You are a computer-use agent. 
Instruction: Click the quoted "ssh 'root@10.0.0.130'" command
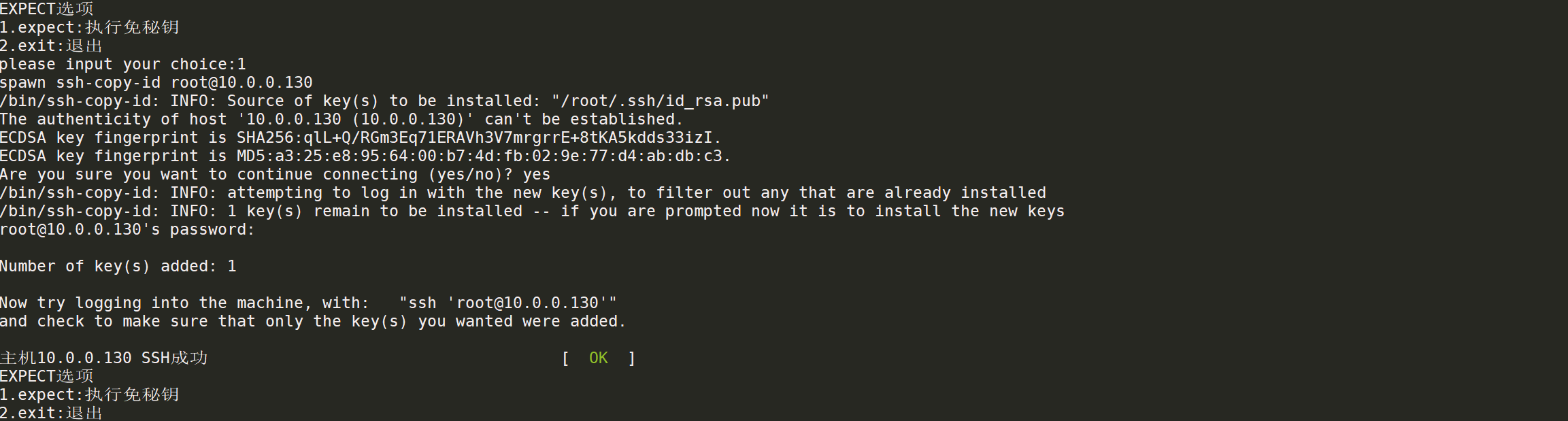pyautogui.click(x=507, y=303)
